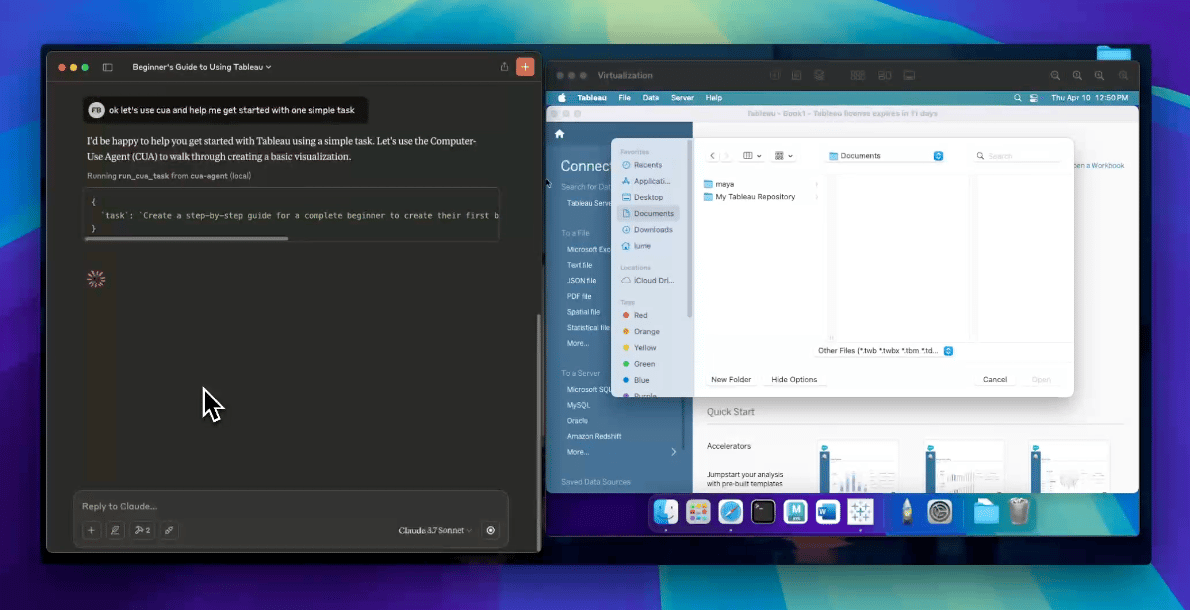The image size is (1190, 610).
Task: Click the Cancel button in the dialog
Action: 994,379
